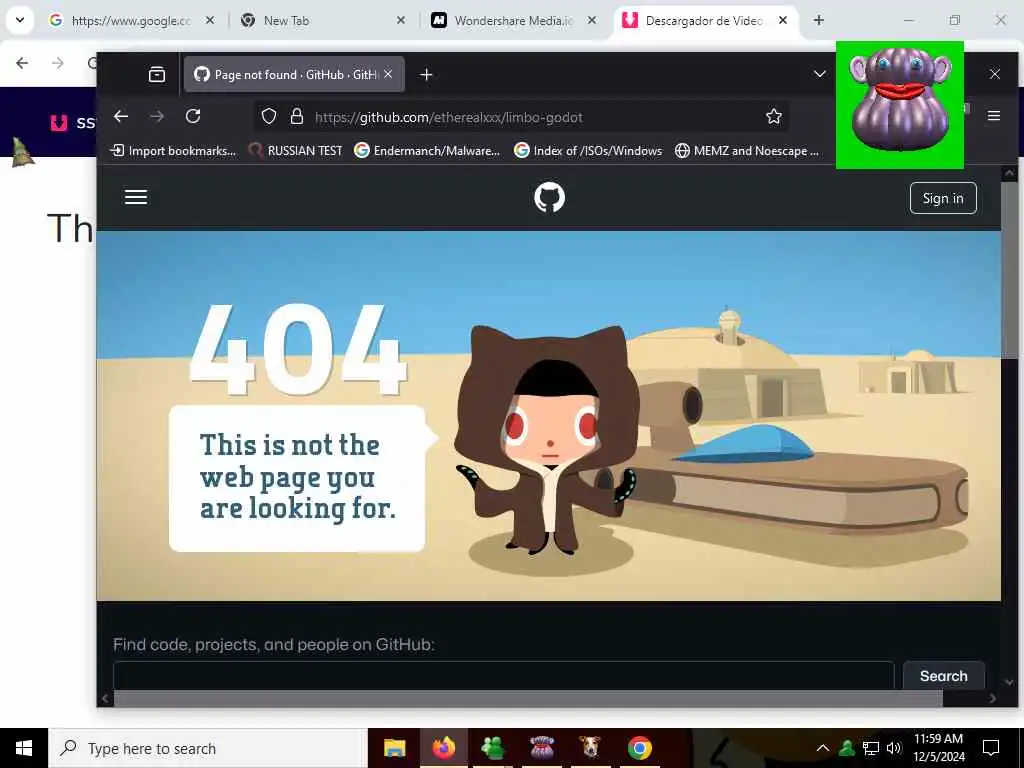Show hidden system tray icons

pos(823,748)
